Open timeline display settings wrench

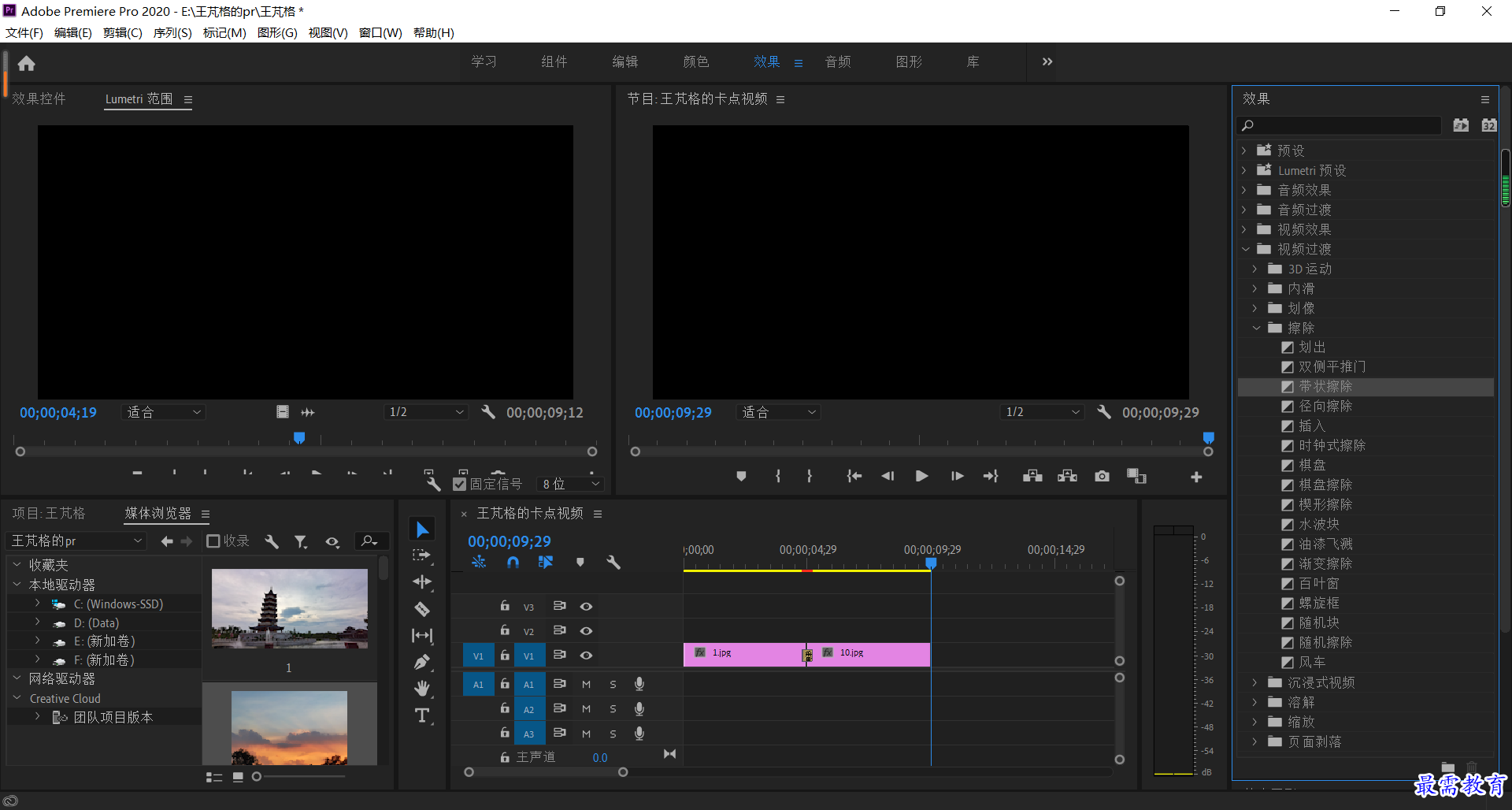[x=613, y=562]
